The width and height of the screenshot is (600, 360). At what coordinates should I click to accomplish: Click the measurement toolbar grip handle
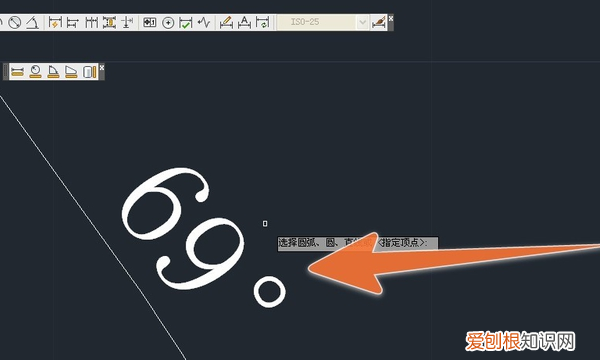(5, 72)
